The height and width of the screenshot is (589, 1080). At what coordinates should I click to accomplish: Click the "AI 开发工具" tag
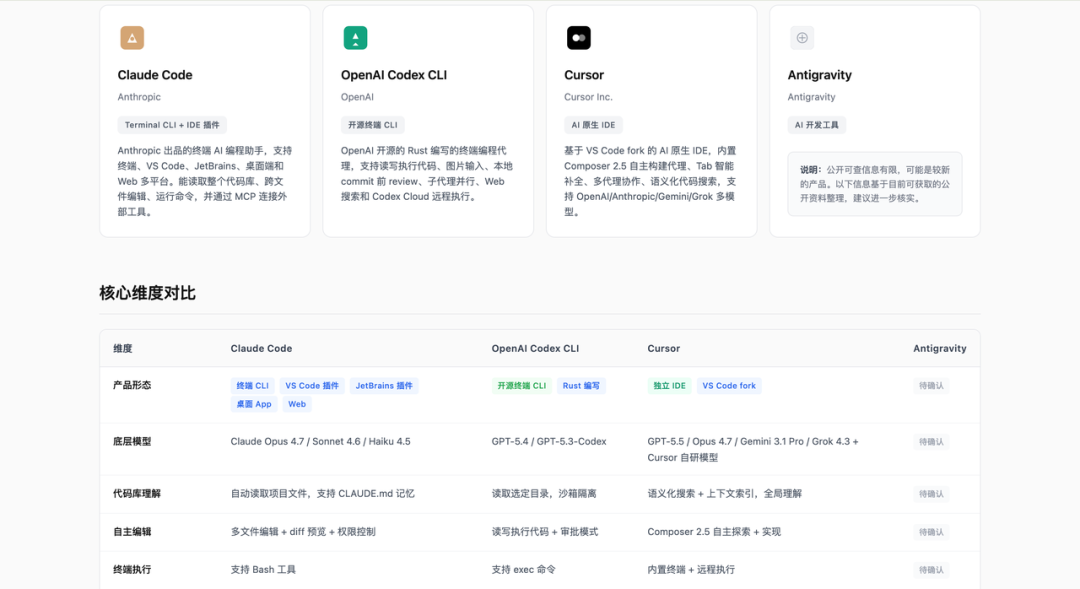coord(817,125)
